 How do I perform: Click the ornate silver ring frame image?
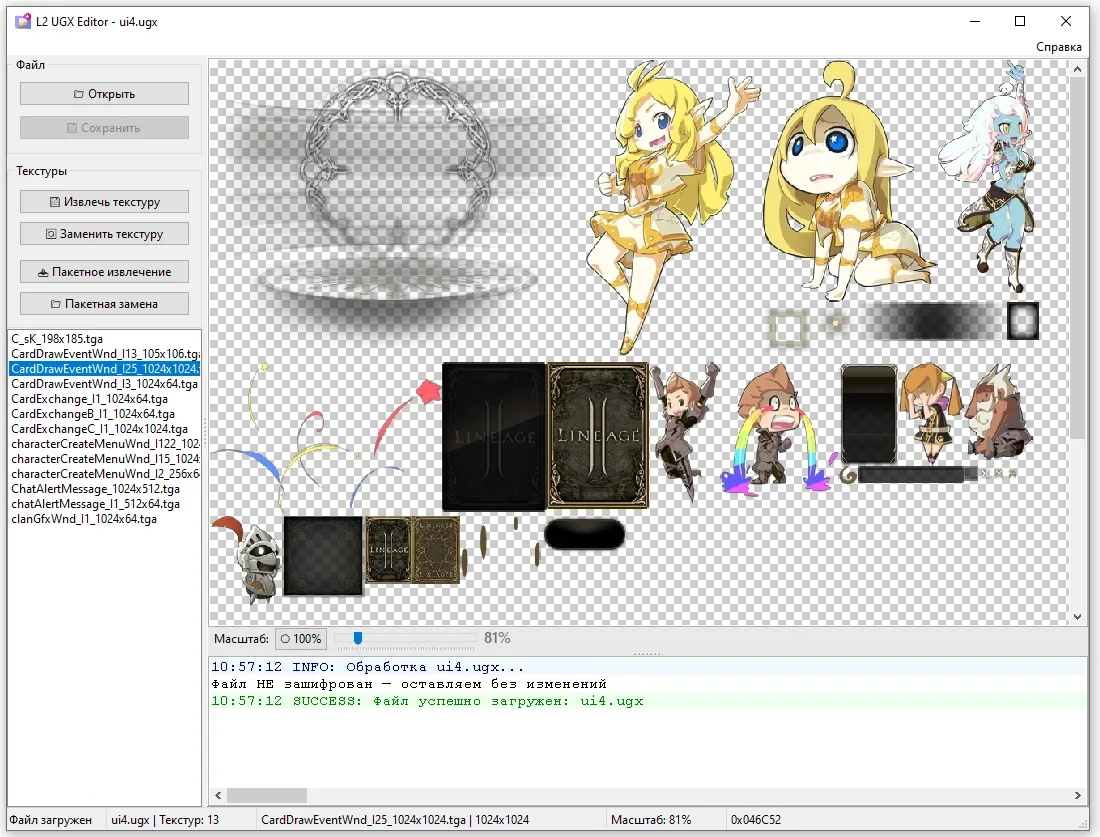[x=397, y=163]
